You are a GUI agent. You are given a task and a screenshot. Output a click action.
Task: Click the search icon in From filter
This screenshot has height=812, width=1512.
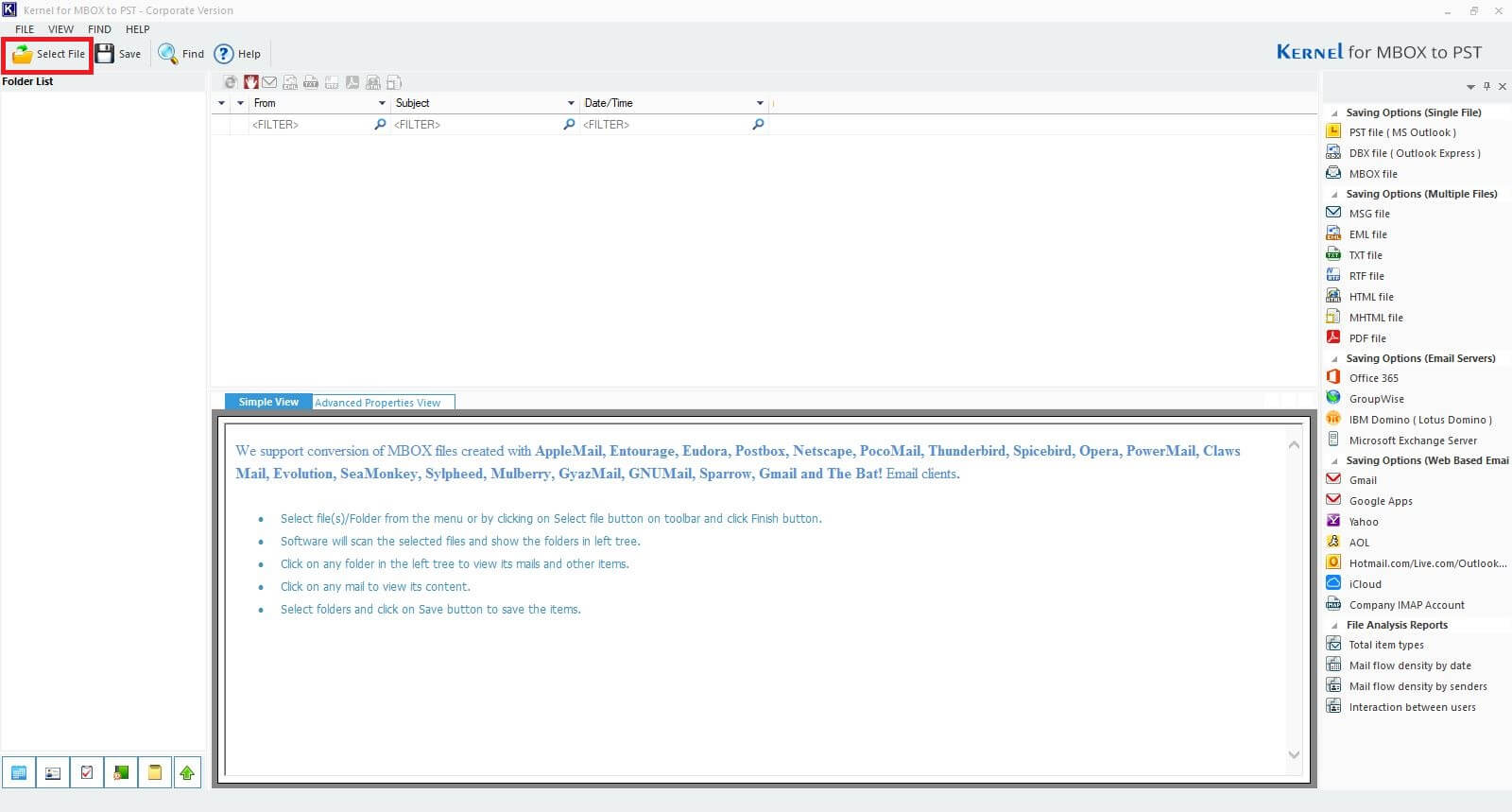pyautogui.click(x=381, y=125)
